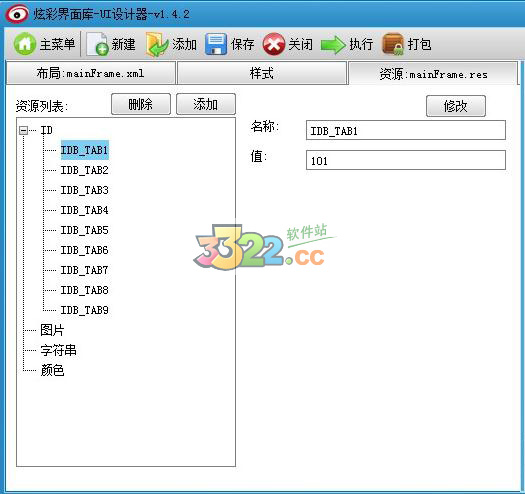This screenshot has width=525, height=494.
Task: Select the 图片 tree node
Action: point(52,330)
